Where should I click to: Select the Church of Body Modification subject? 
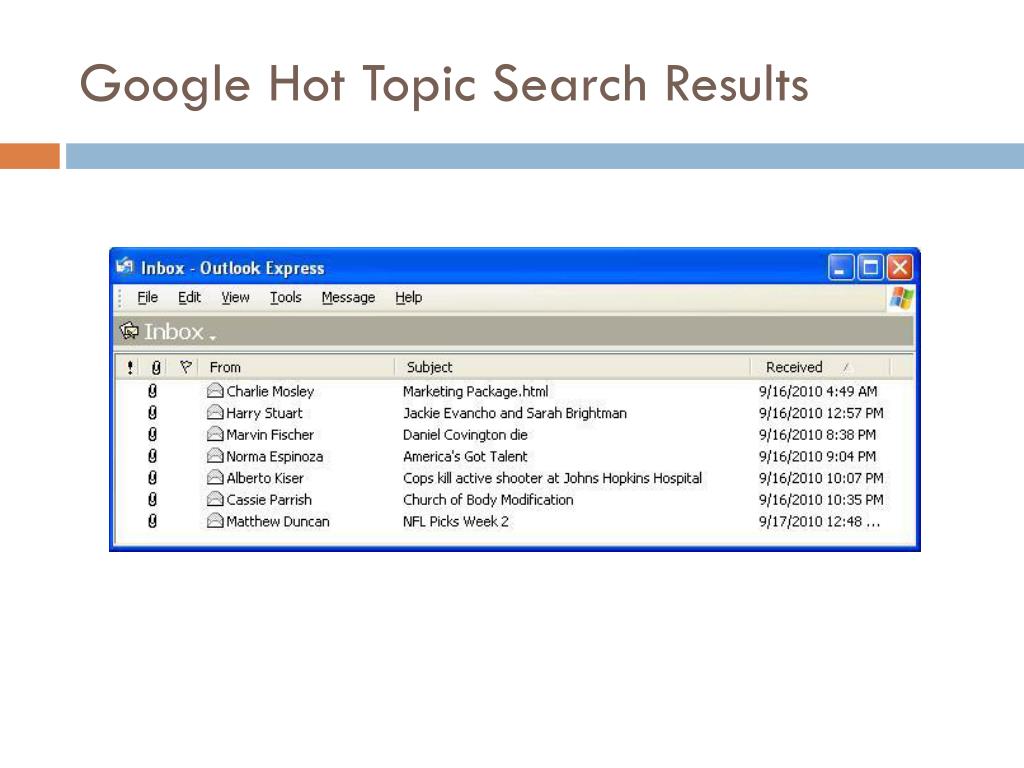point(488,500)
